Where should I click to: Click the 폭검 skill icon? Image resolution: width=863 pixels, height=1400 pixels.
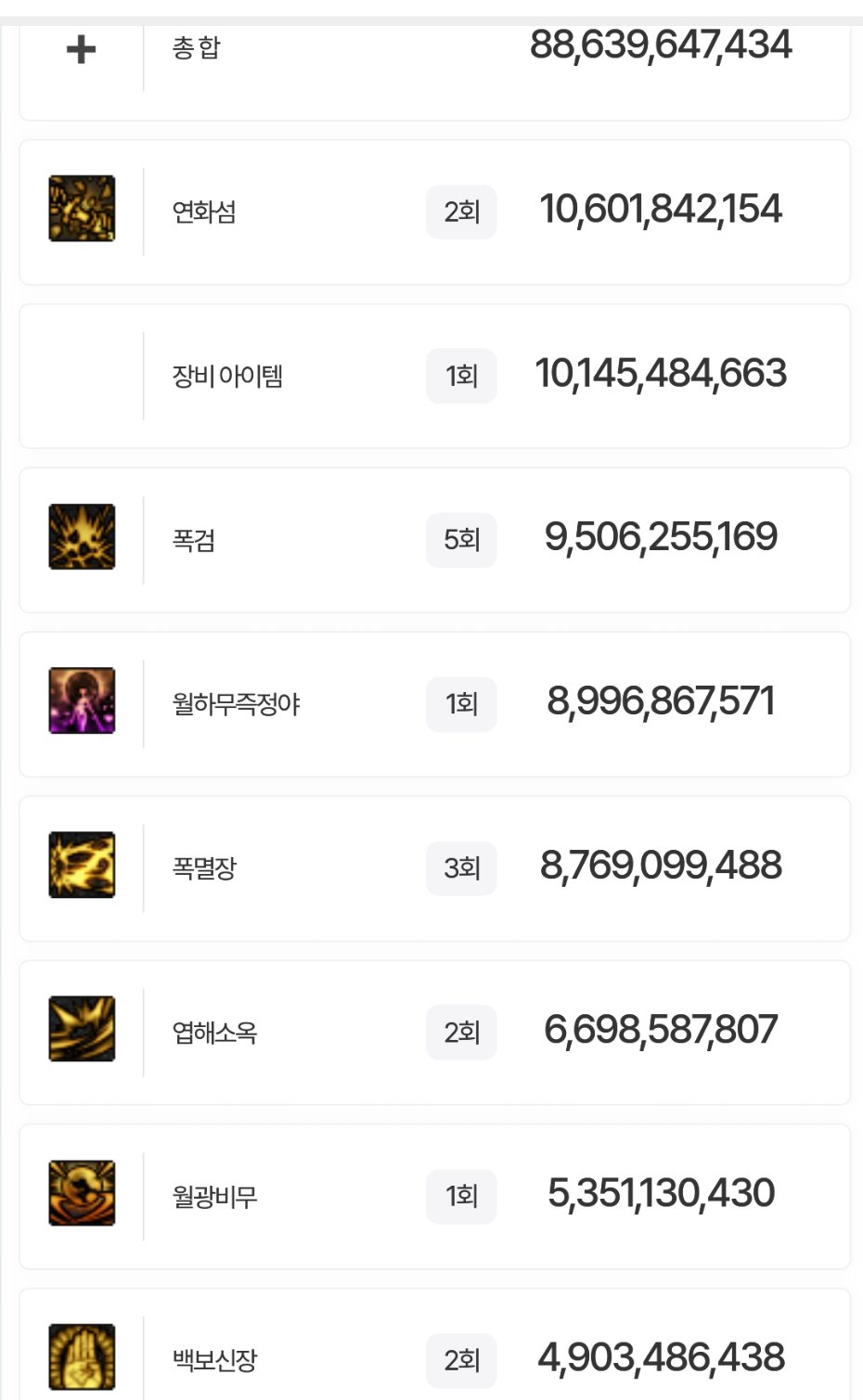[x=82, y=537]
